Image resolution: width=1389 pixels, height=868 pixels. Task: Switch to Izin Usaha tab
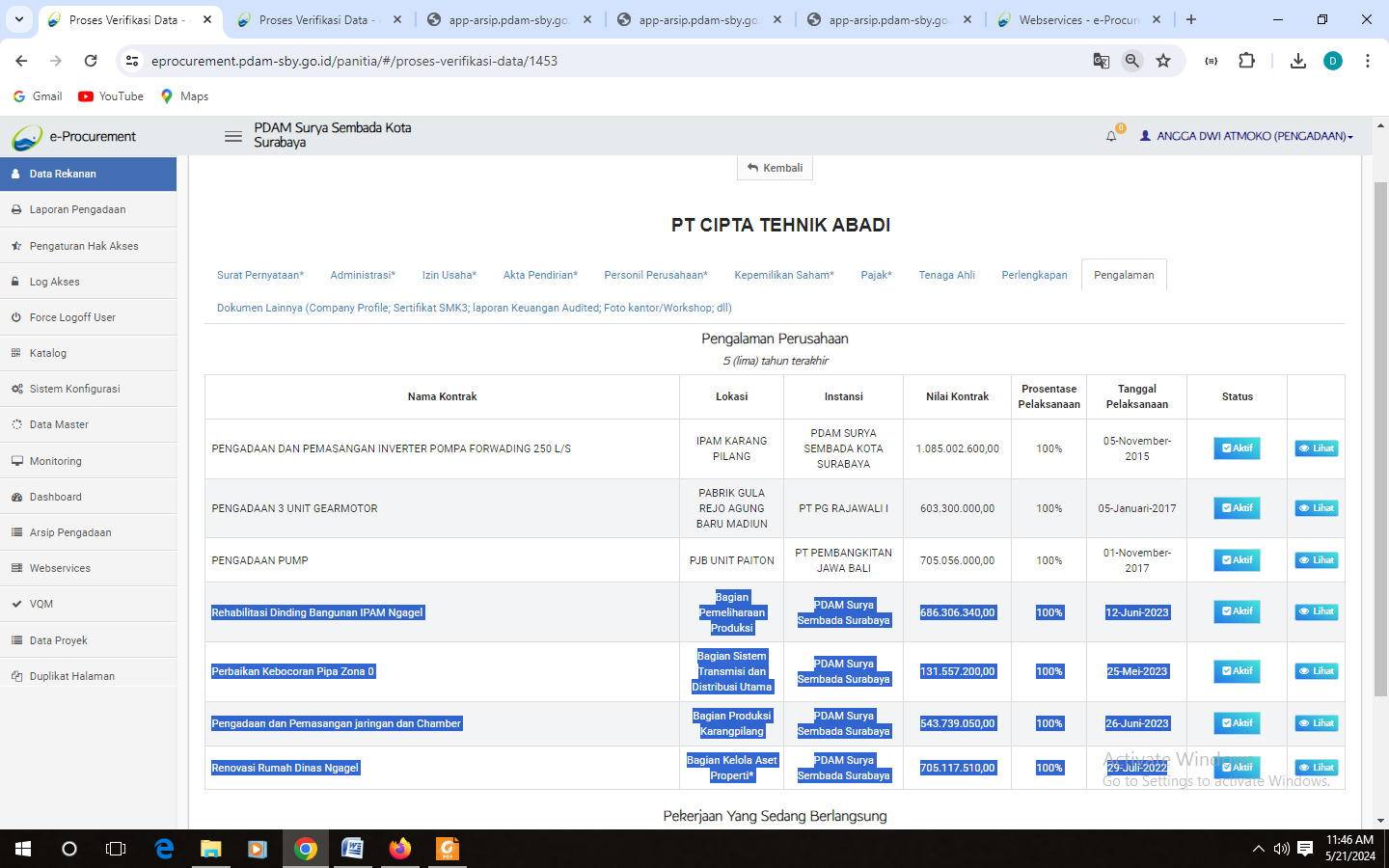(449, 275)
